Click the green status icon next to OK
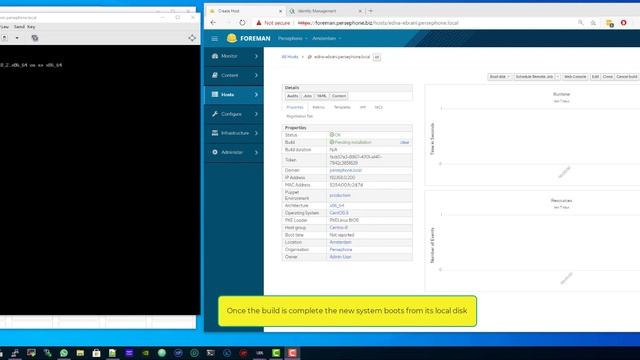This screenshot has width=640, height=360. [x=332, y=135]
